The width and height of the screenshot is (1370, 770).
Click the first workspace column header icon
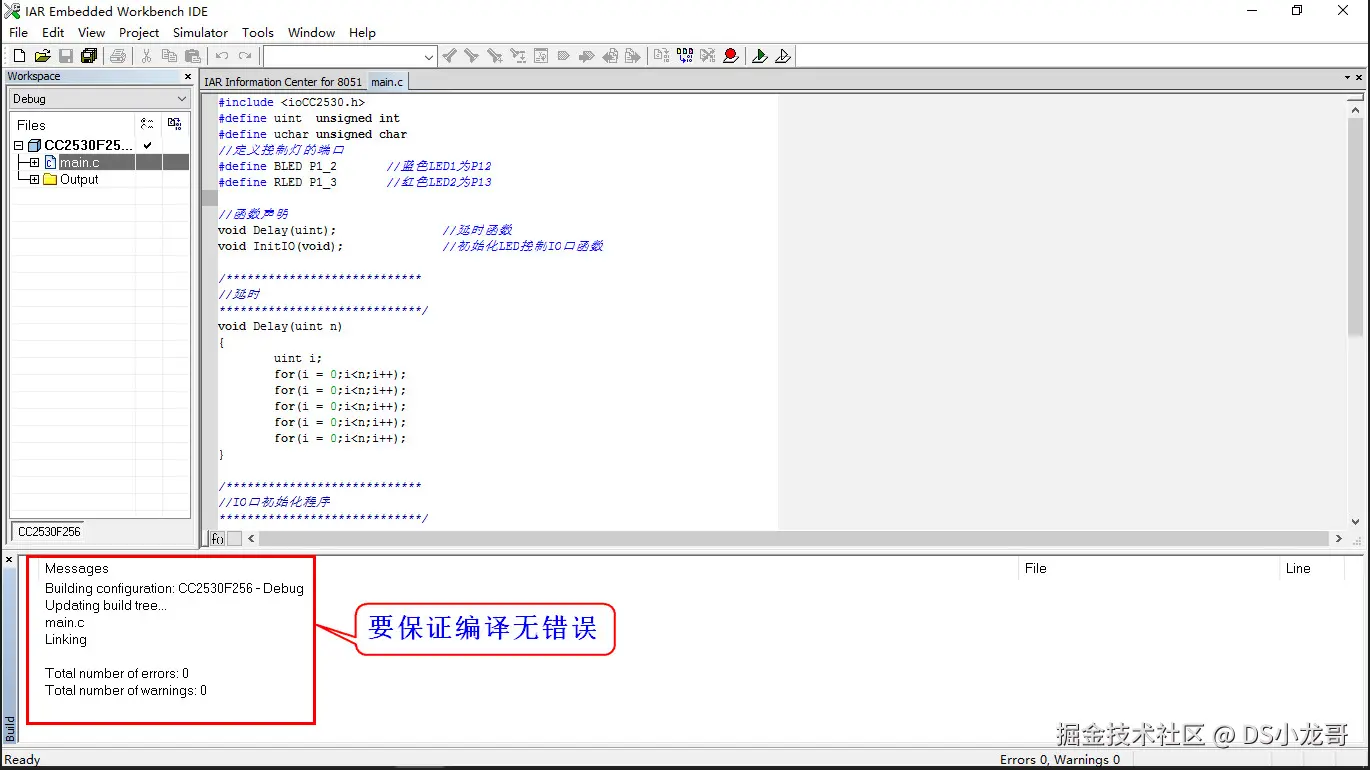[x=147, y=124]
